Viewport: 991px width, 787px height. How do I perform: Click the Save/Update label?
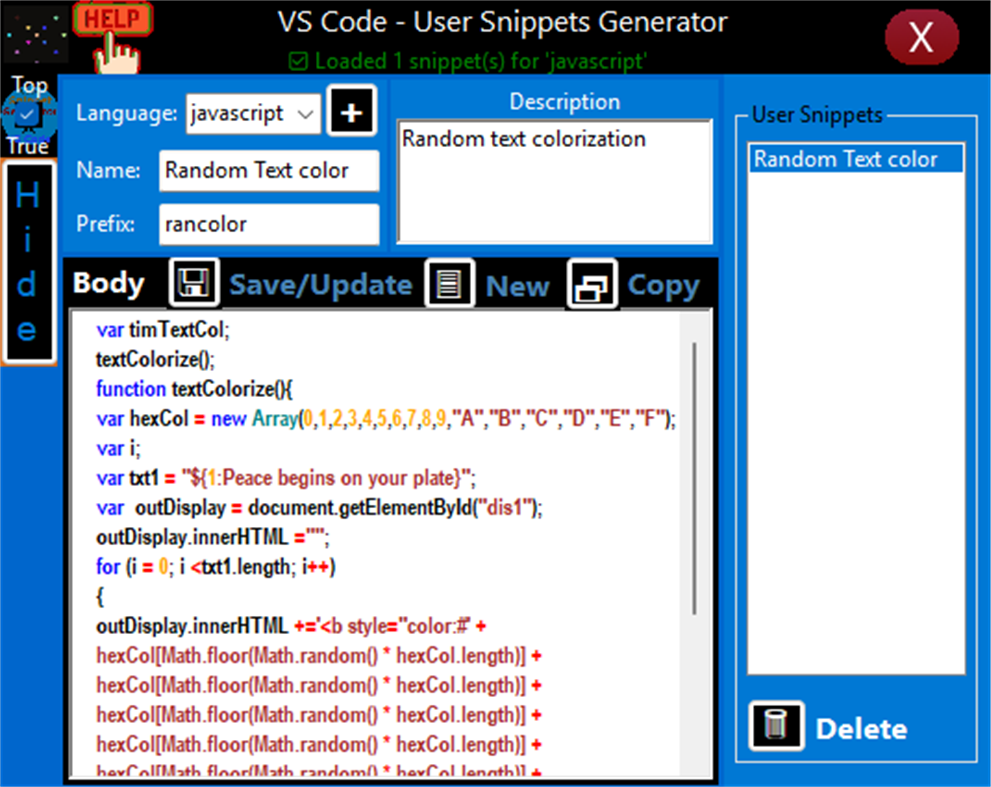320,284
